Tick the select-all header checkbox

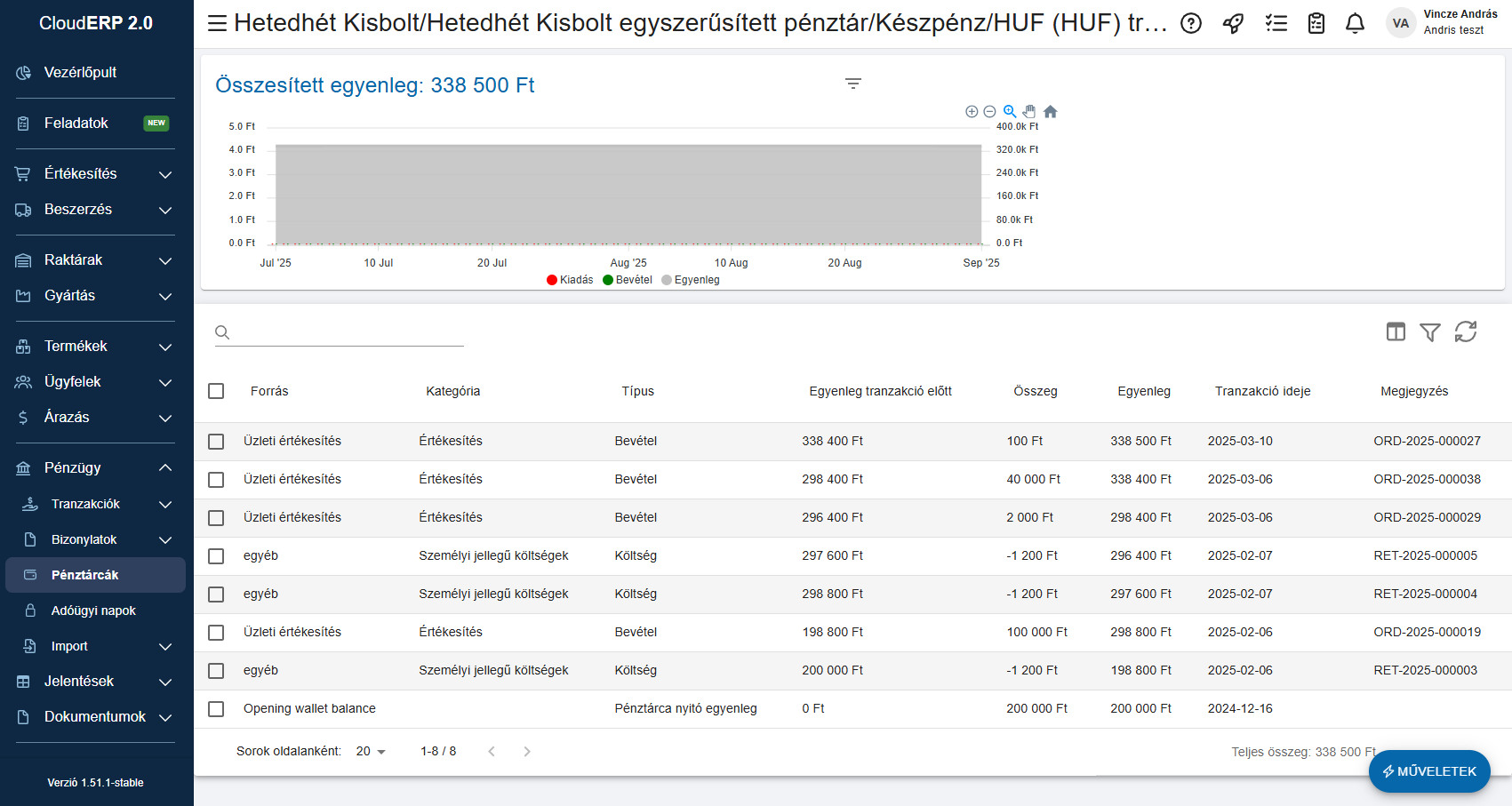(216, 391)
